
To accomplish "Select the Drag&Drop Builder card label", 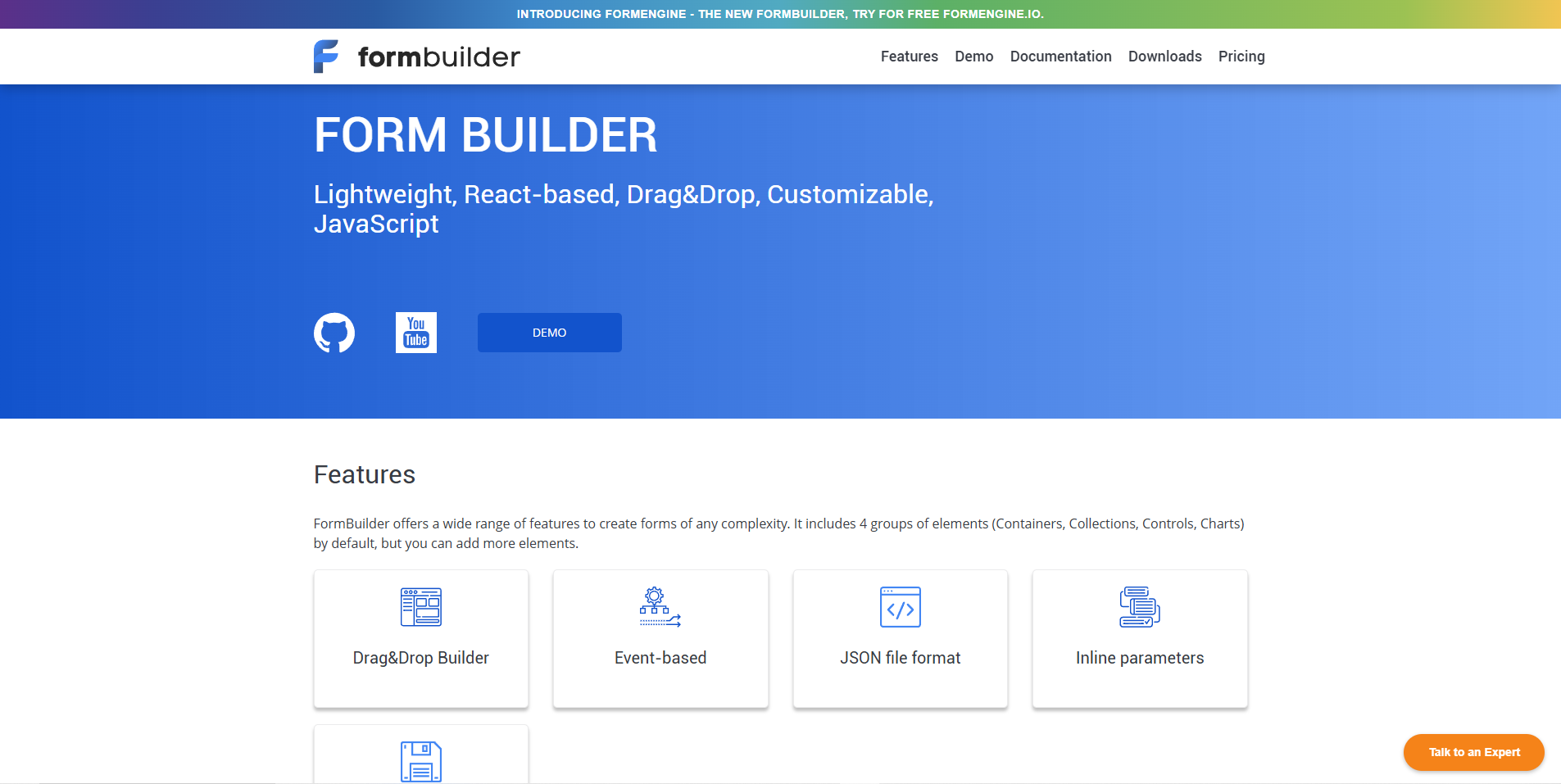I will pos(421,658).
